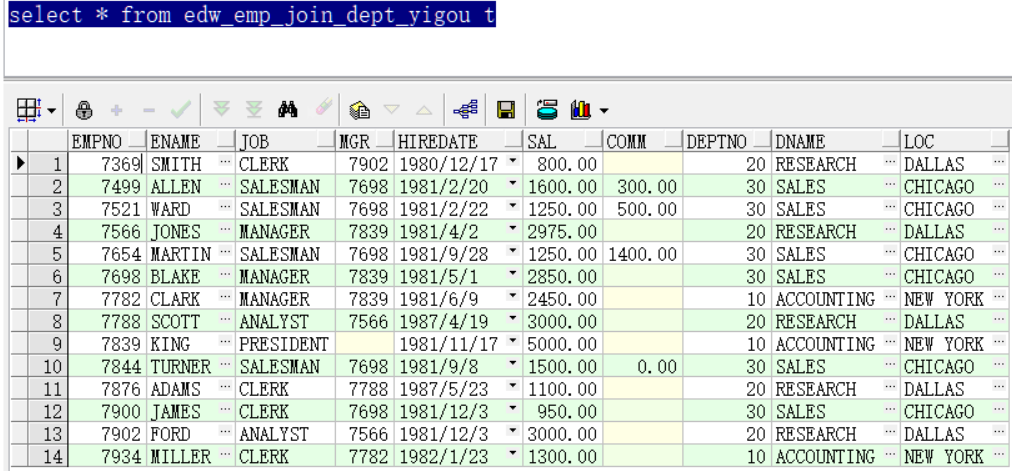Click the next record down-triangle icon
Screen dimensions: 1012x471
pos(391,110)
